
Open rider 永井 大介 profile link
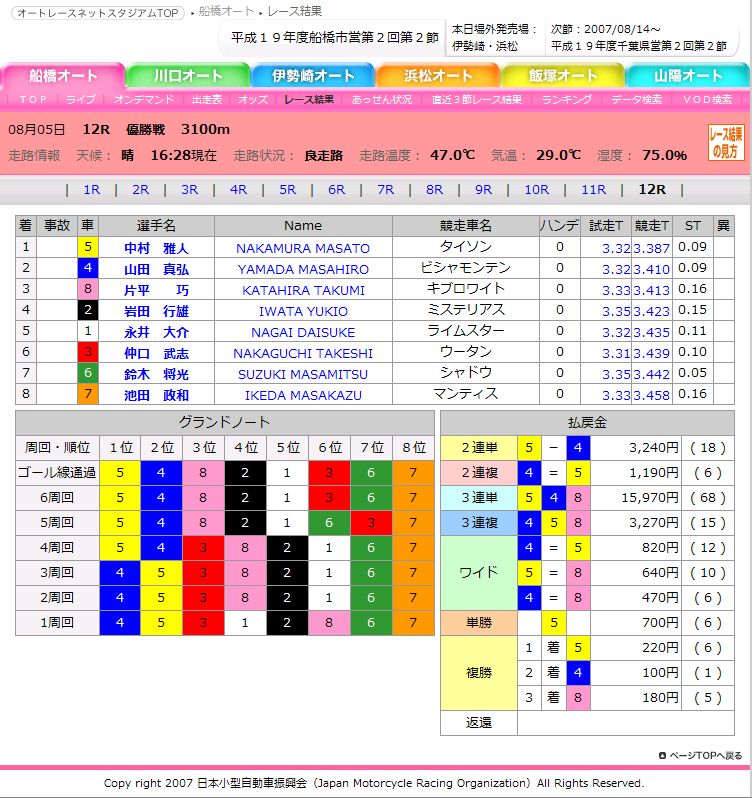pyautogui.click(x=156, y=332)
